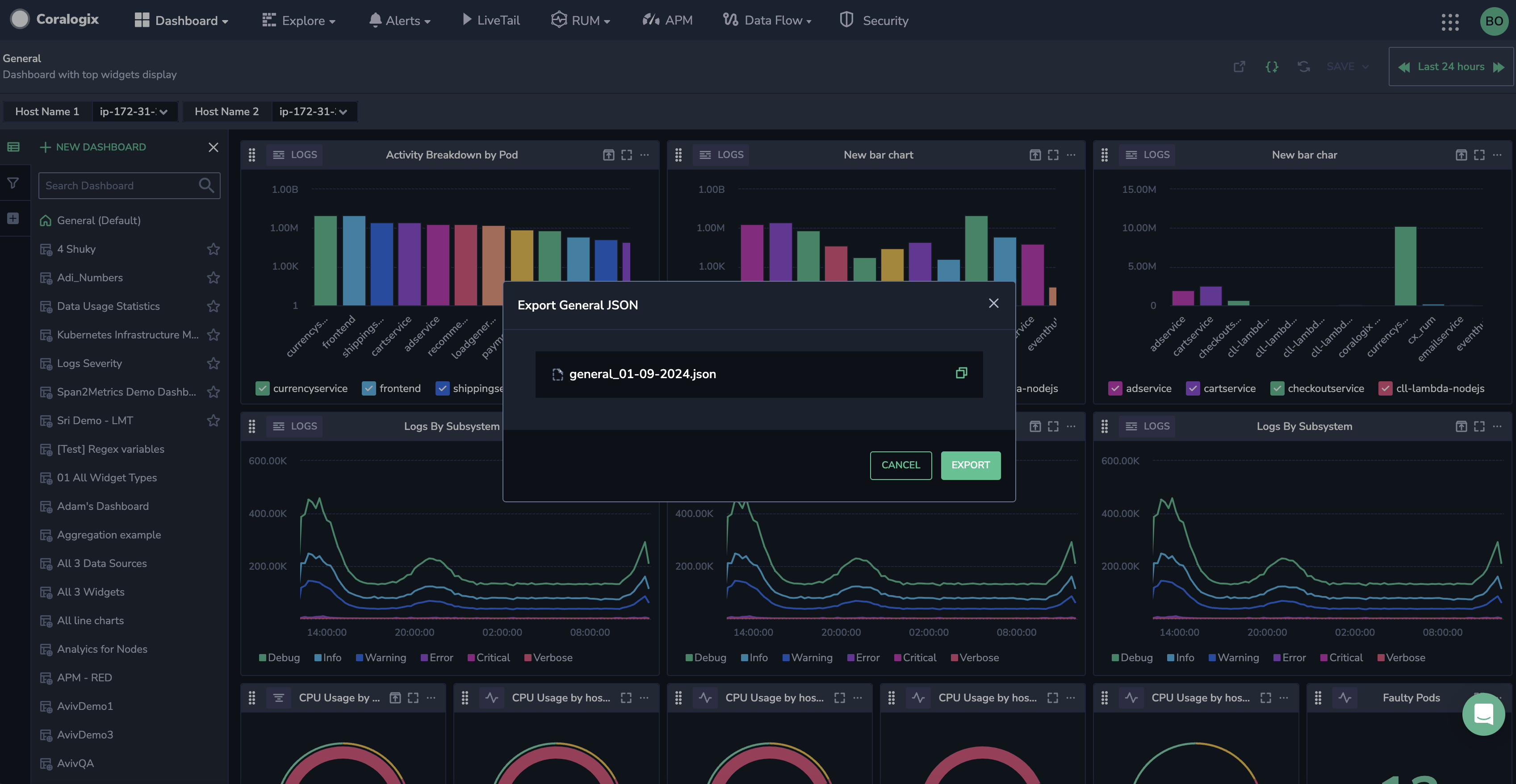Open the JSON braces export icon
Image resolution: width=1516 pixels, height=784 pixels.
point(1272,67)
